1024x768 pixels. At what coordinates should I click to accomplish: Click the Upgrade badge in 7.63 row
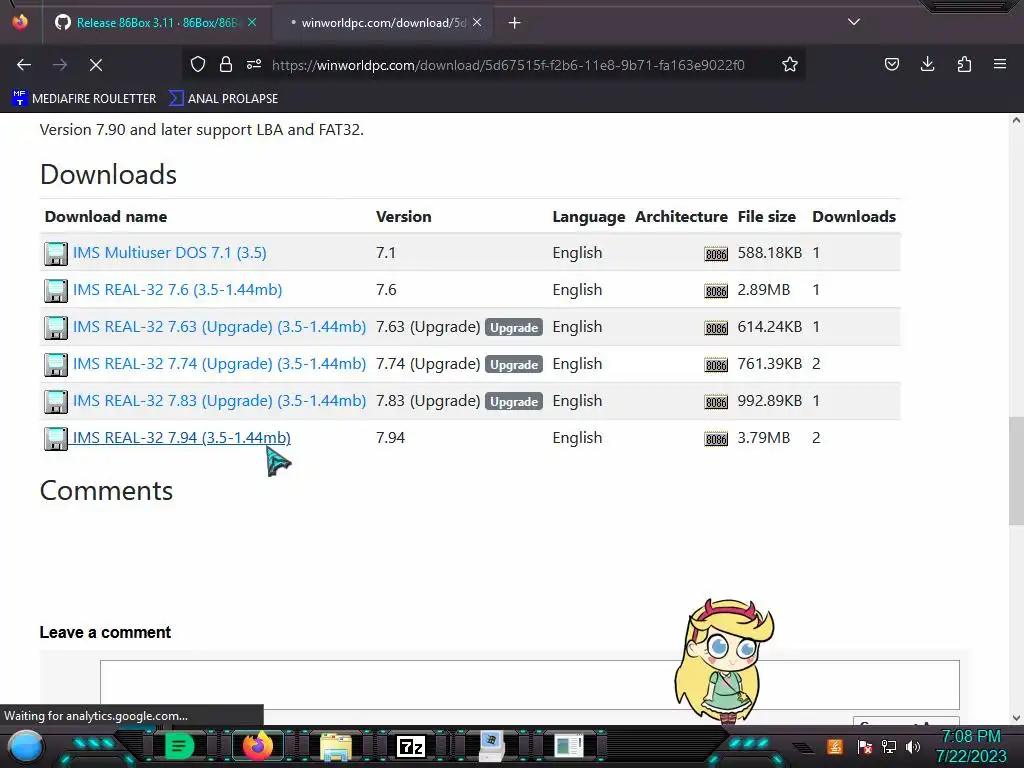(514, 327)
